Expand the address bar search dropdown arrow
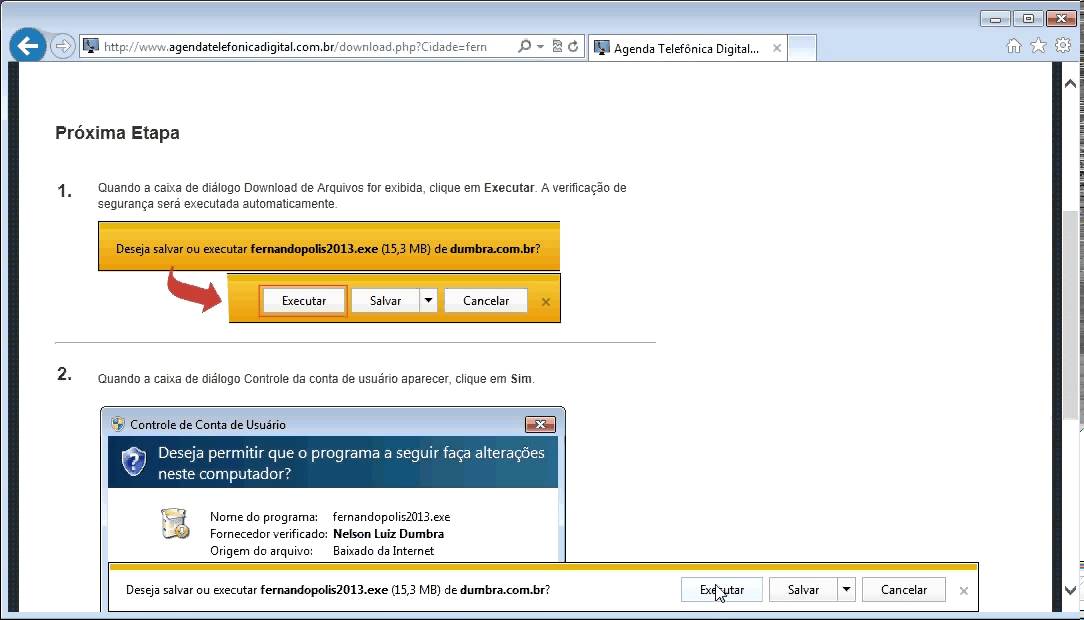Image resolution: width=1084 pixels, height=620 pixels. [x=541, y=47]
